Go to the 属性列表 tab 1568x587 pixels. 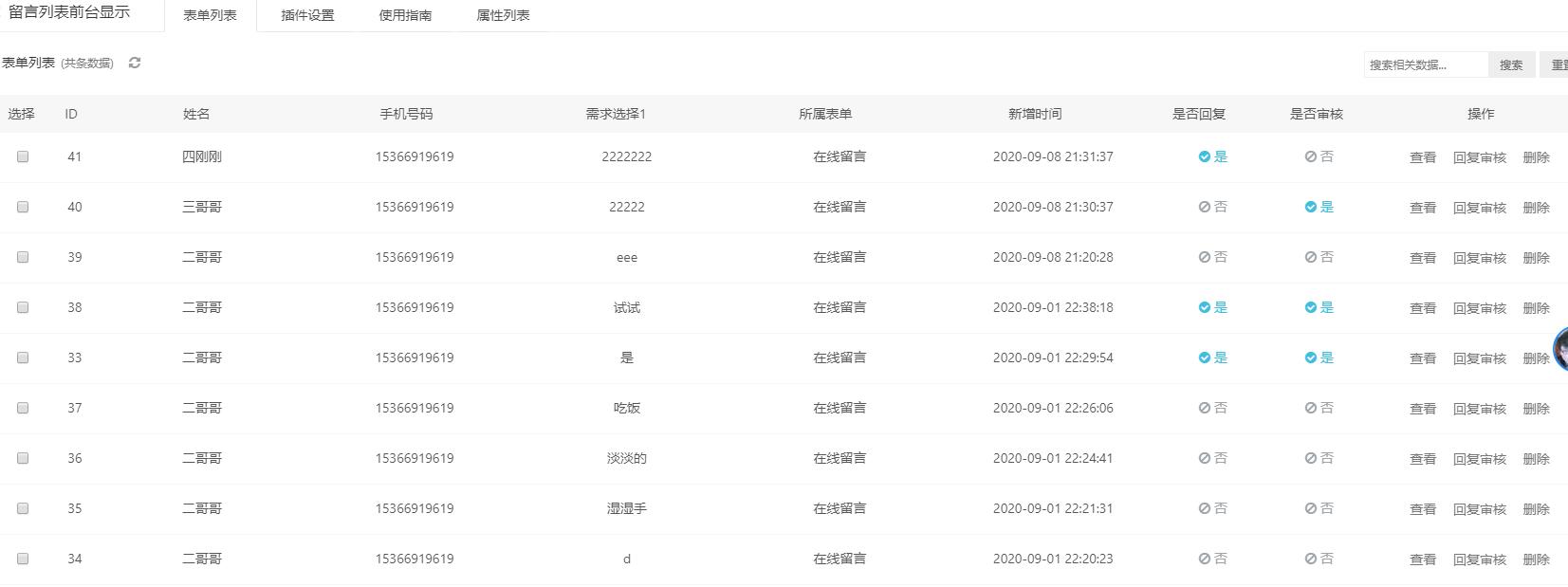[503, 15]
